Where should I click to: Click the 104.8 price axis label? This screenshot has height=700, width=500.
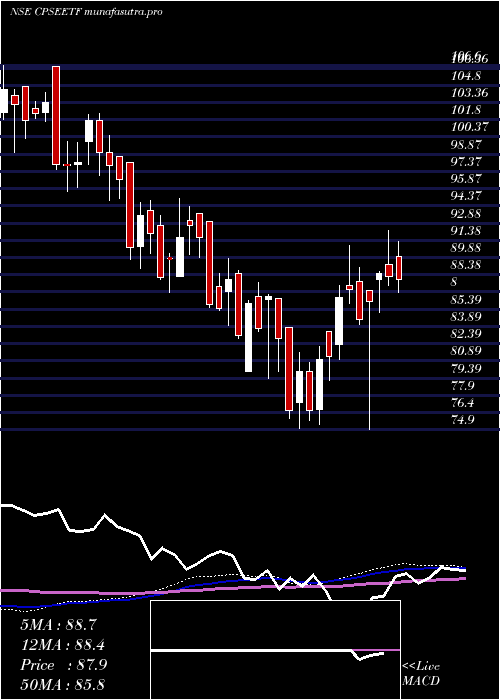466,76
